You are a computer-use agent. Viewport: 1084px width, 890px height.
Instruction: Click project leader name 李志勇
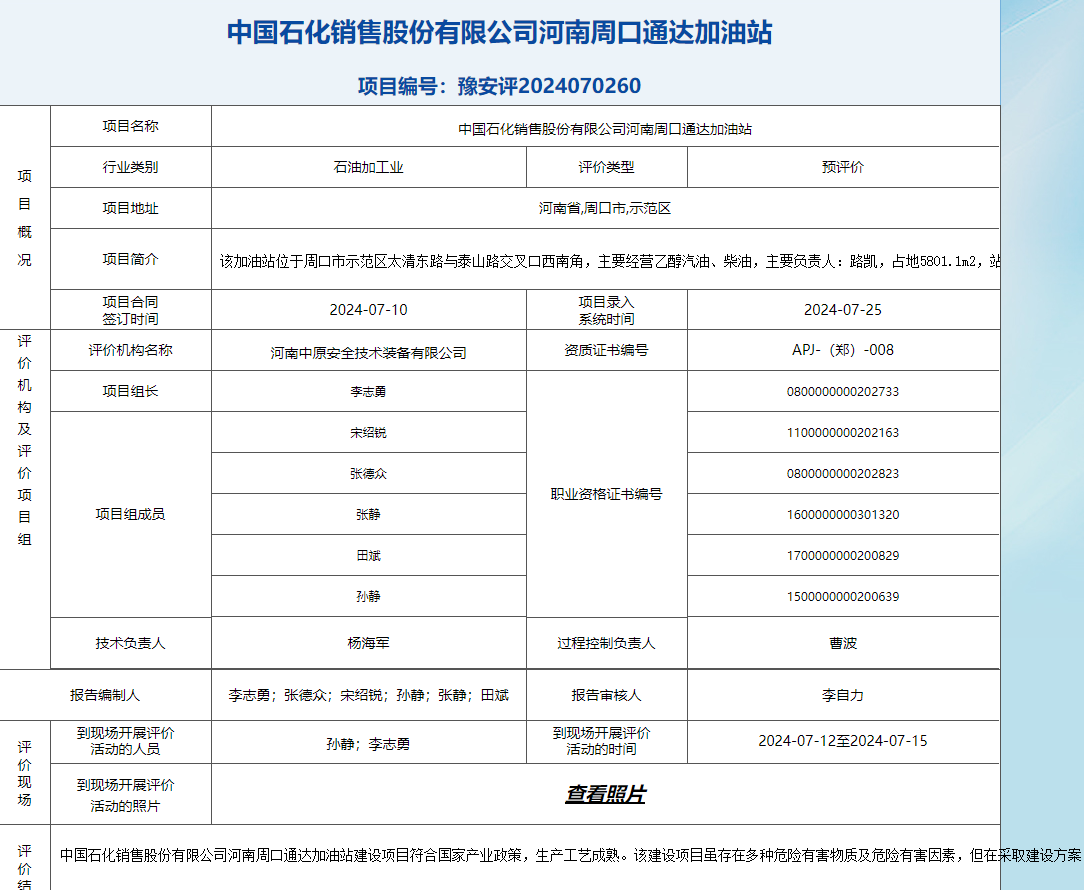[x=368, y=392]
